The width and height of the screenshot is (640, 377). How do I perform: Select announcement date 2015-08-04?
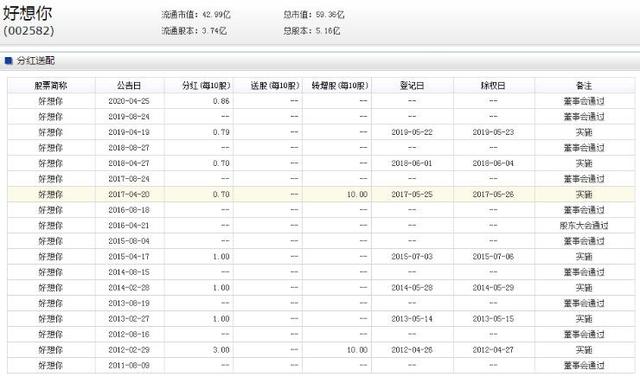coord(129,241)
